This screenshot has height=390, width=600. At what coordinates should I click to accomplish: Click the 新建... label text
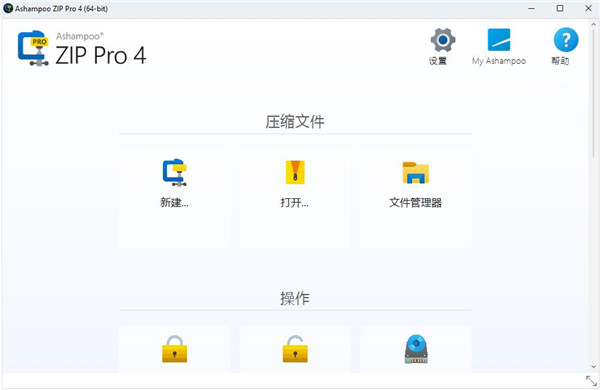coord(174,202)
